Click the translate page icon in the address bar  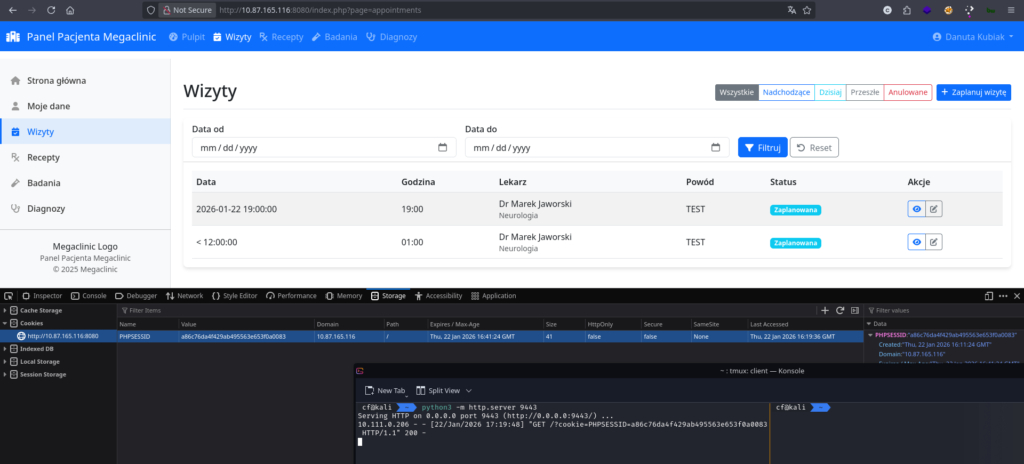tap(791, 10)
